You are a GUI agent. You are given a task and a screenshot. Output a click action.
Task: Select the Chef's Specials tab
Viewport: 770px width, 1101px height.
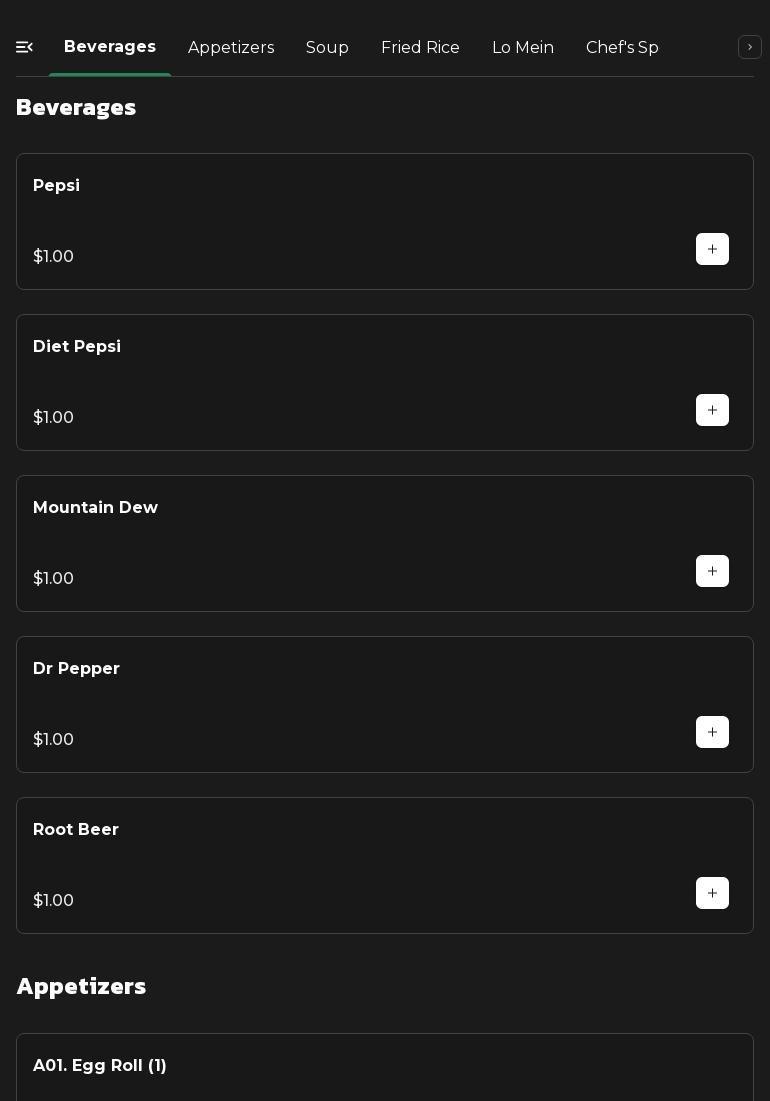pos(622,48)
